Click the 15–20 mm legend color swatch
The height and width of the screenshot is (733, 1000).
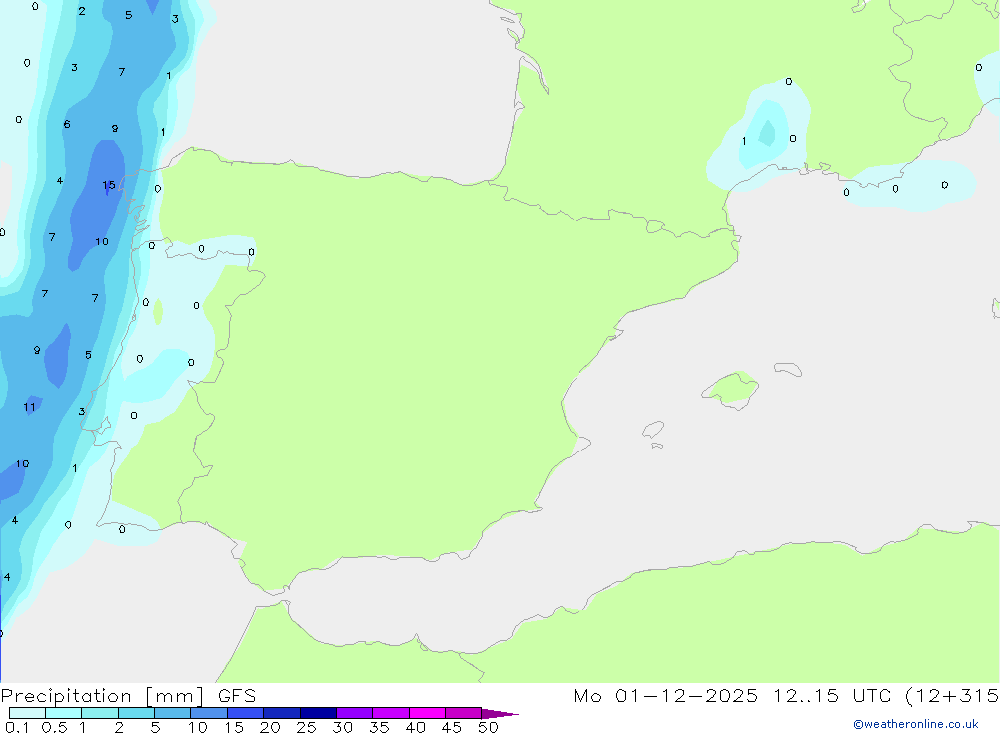246,713
